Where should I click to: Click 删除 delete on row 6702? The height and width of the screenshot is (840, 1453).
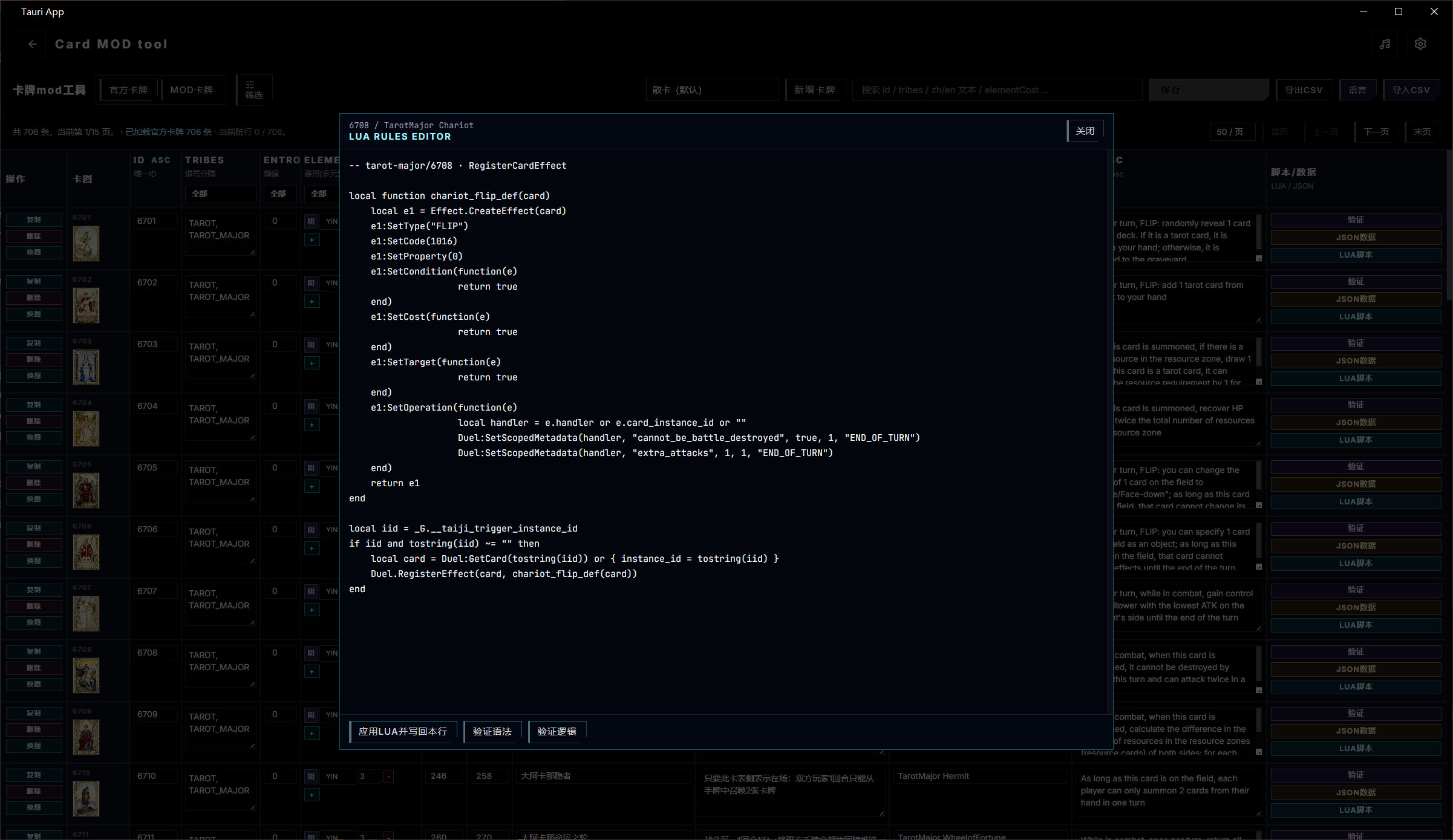pos(34,298)
